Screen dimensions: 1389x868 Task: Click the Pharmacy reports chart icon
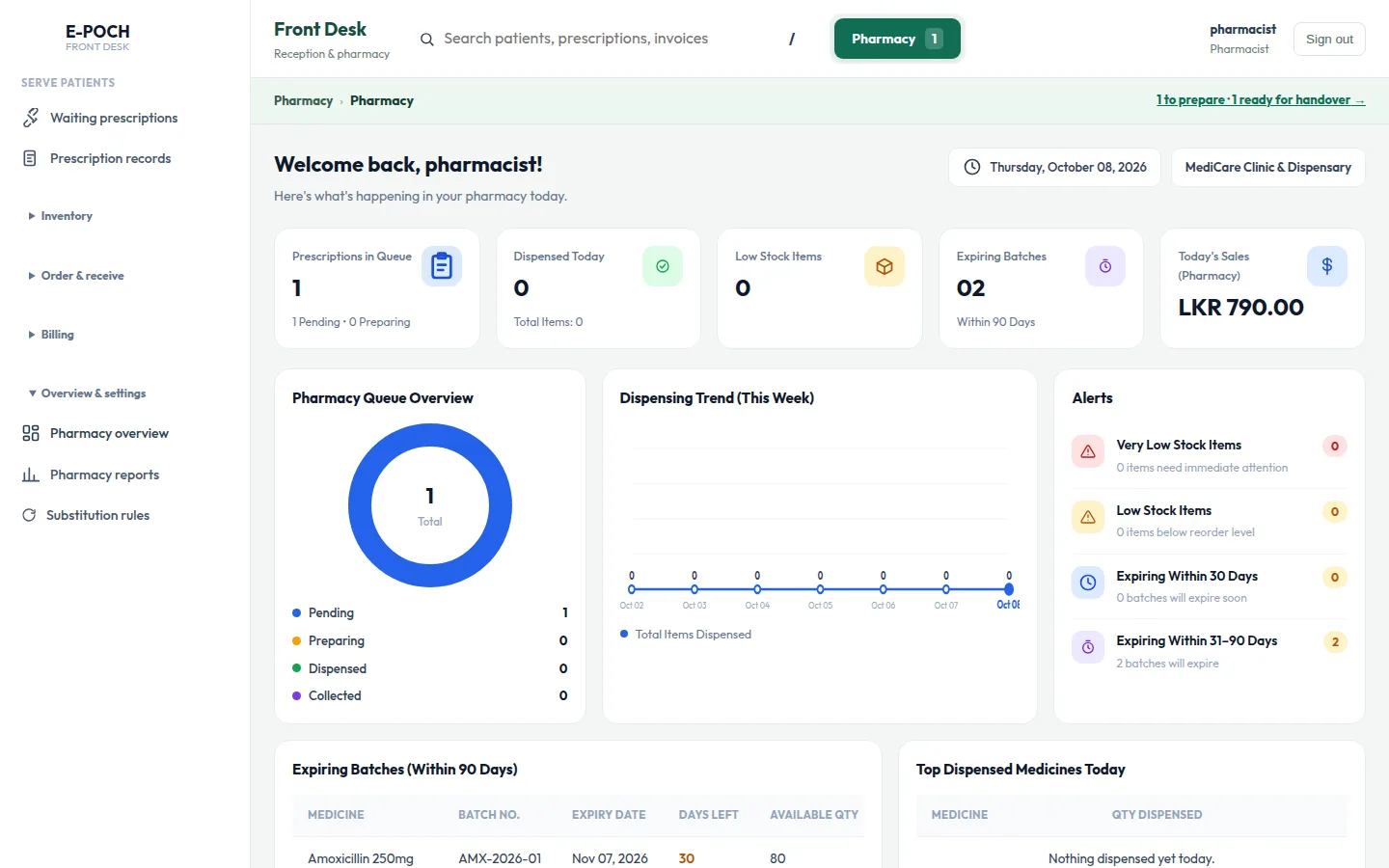31,475
